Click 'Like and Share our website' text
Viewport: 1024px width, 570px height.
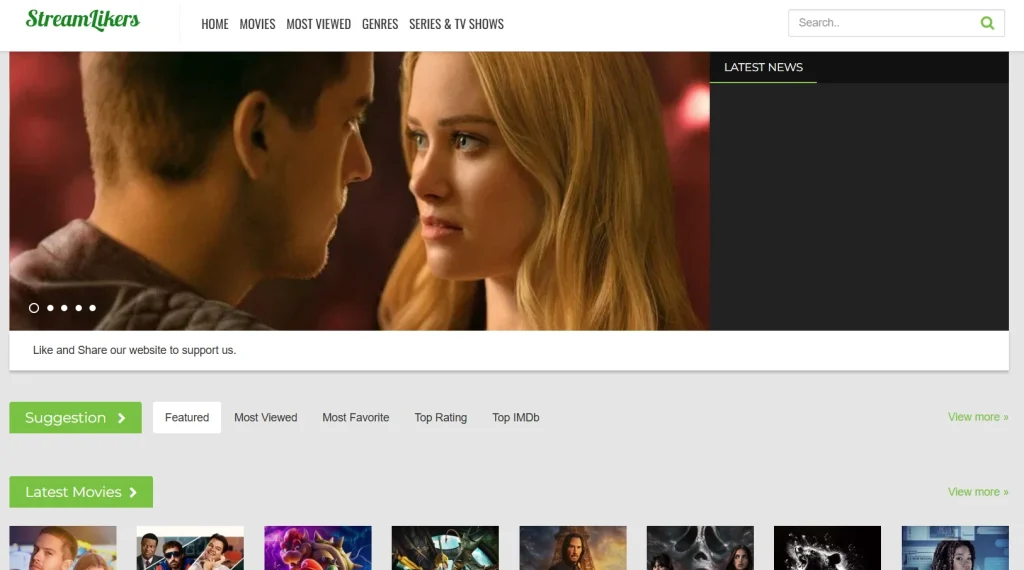point(135,350)
